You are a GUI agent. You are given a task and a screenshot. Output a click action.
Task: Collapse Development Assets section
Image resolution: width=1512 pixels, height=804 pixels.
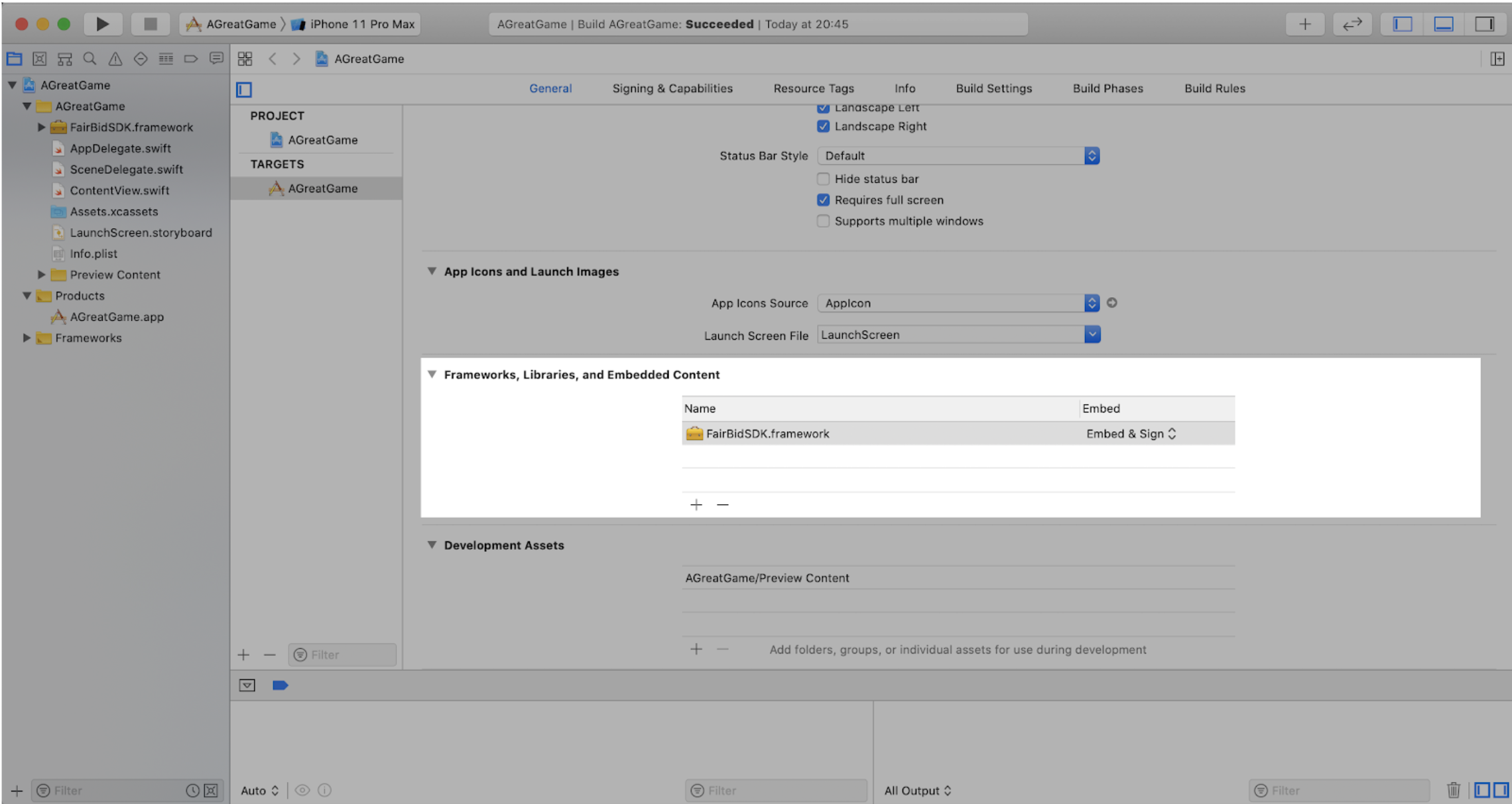432,545
